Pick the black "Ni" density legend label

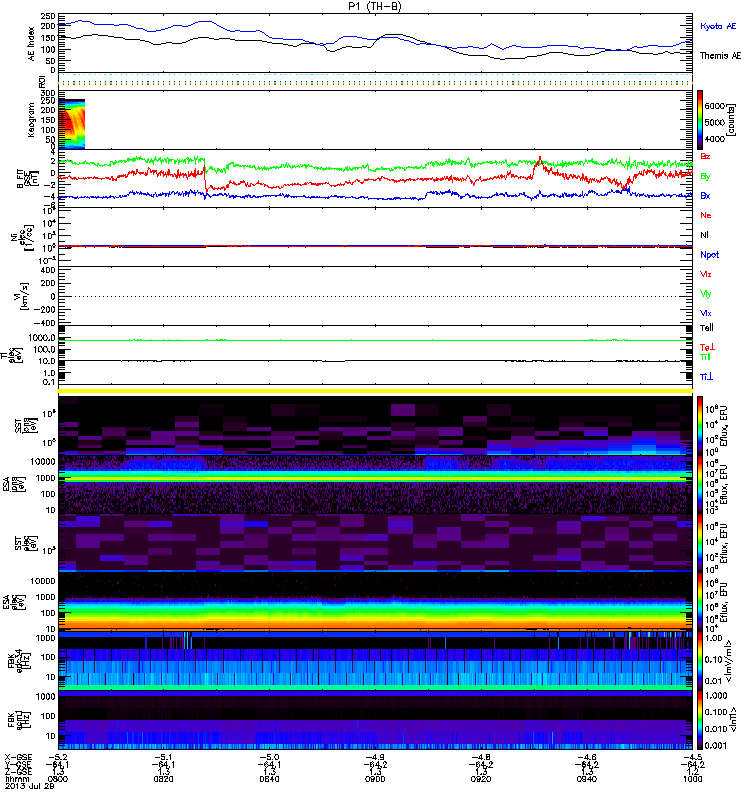click(705, 235)
